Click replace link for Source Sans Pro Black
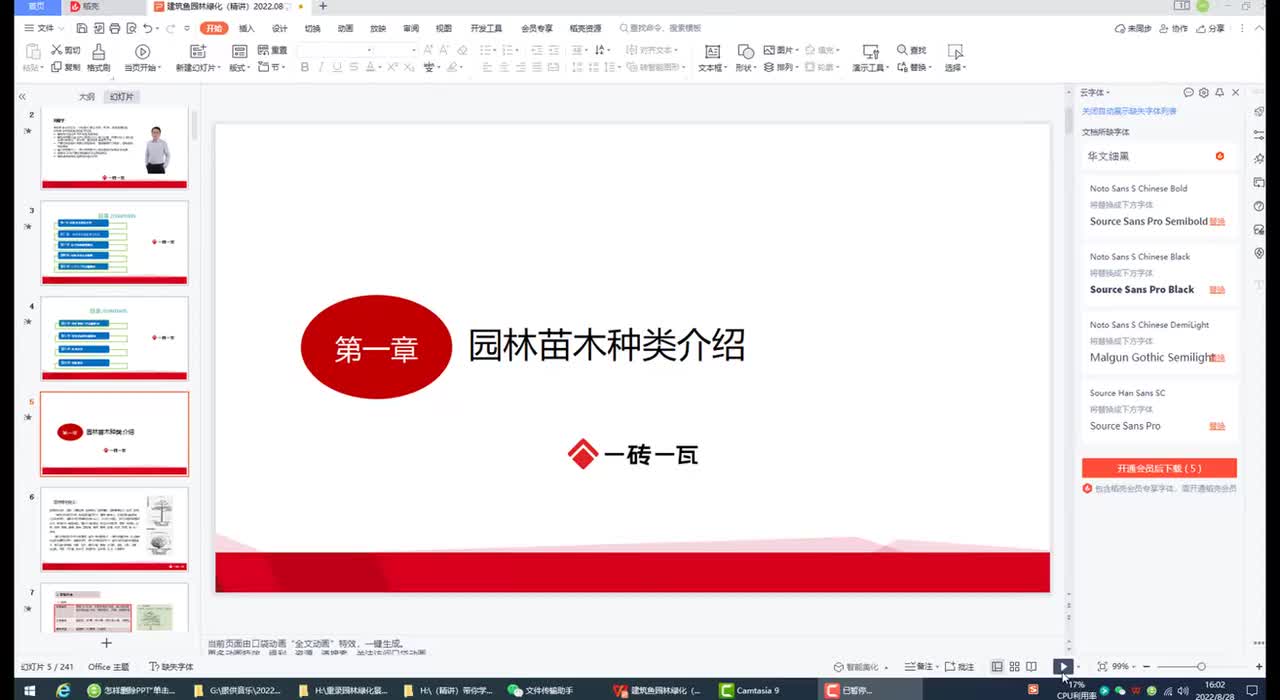Screen dimensions: 1280x700 [x=1217, y=290]
